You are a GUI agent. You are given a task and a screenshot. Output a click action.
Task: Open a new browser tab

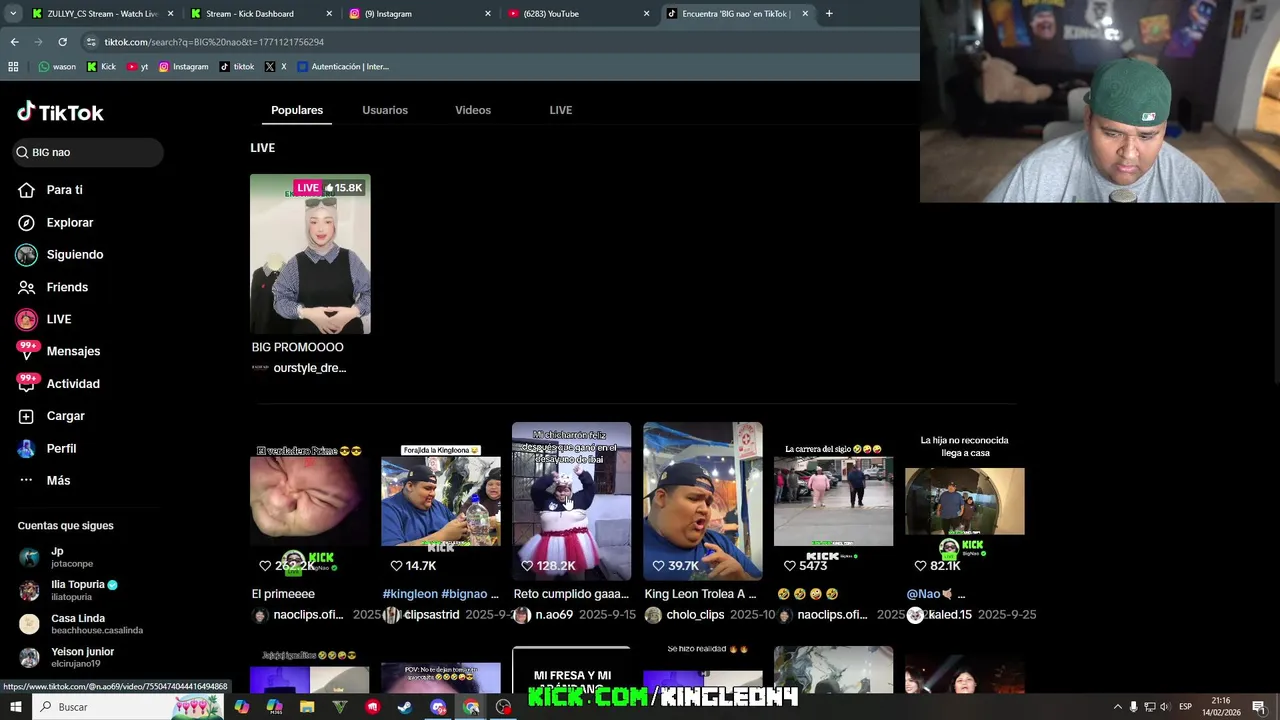pyautogui.click(x=829, y=14)
